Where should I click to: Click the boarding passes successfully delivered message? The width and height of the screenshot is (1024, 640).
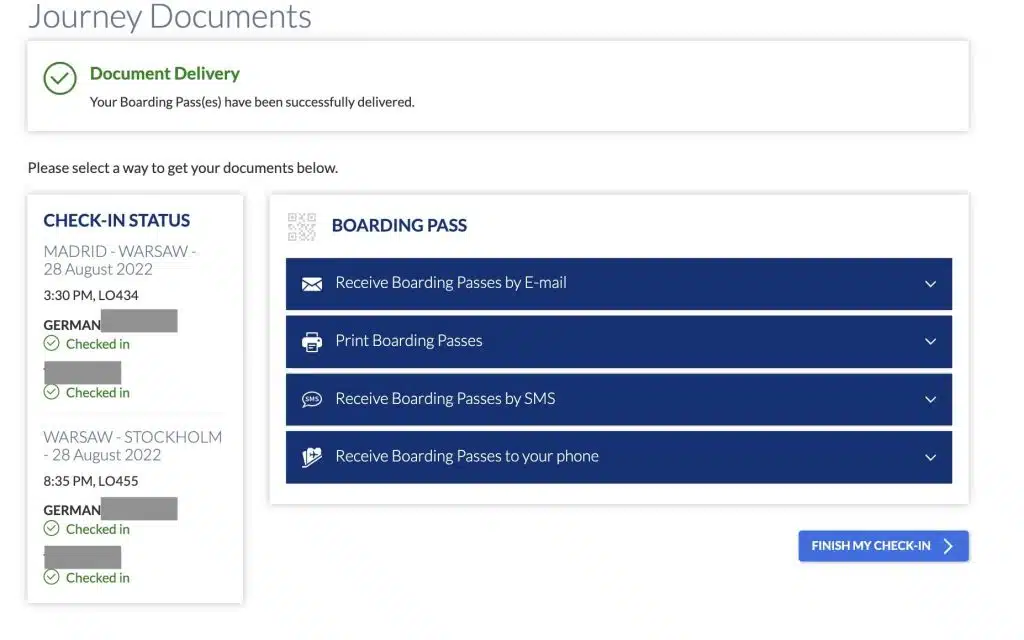point(252,102)
